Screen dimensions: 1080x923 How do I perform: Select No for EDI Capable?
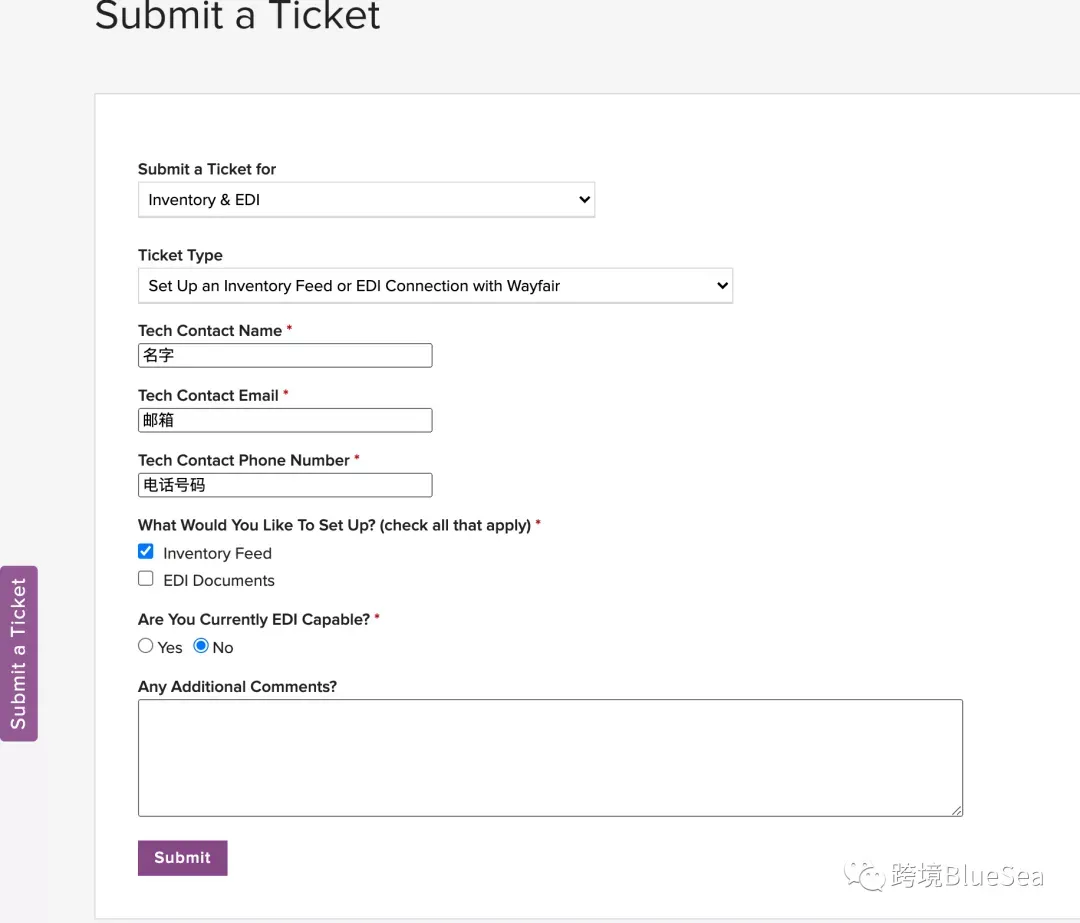click(x=200, y=646)
